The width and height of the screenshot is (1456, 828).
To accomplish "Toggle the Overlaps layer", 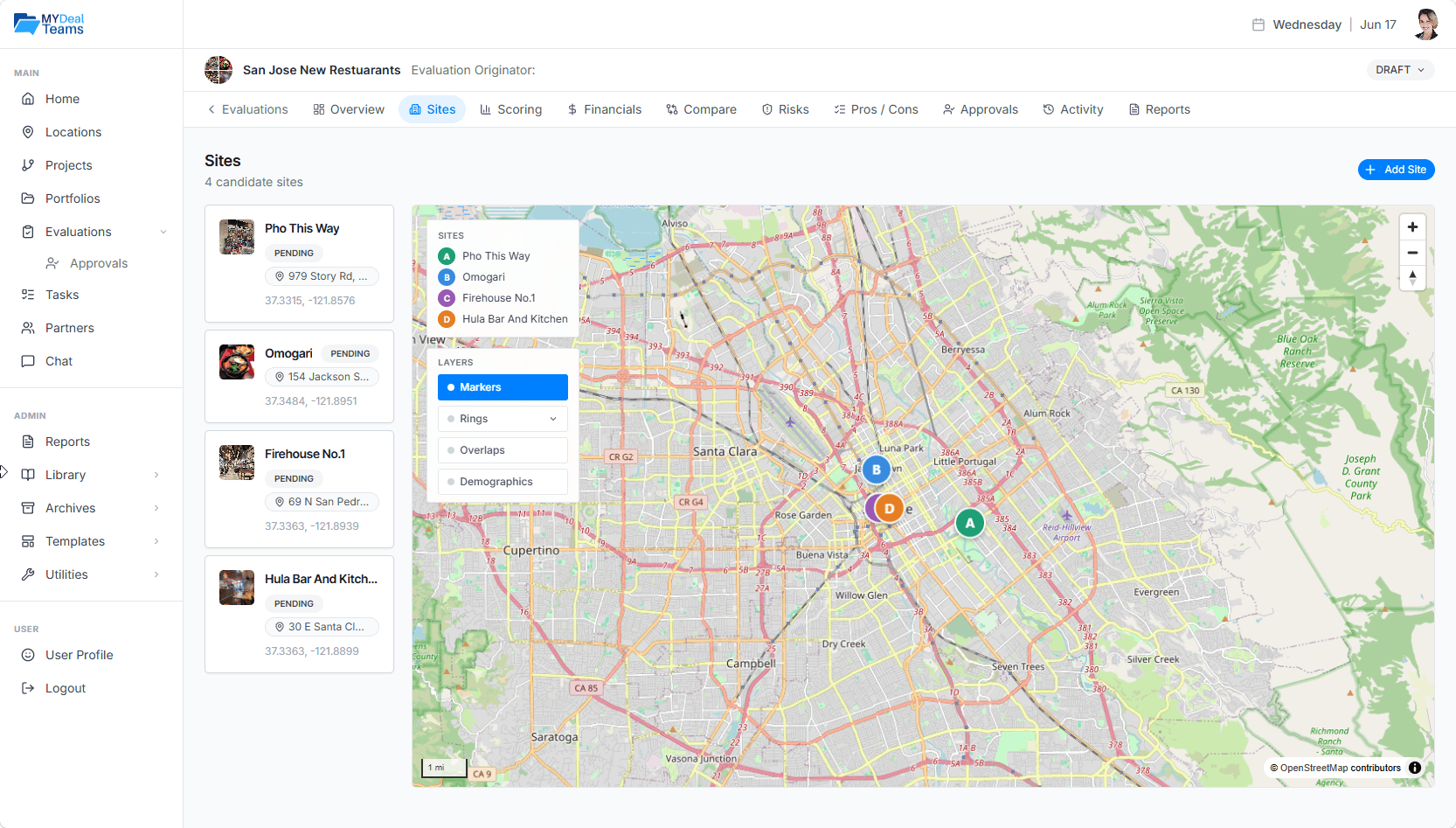I will pyautogui.click(x=503, y=450).
